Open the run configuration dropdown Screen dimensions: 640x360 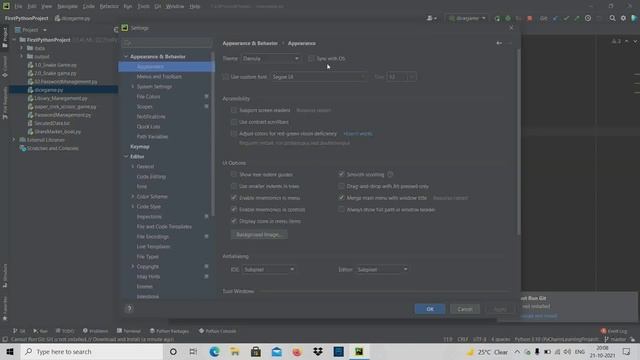pyautogui.click(x=467, y=18)
